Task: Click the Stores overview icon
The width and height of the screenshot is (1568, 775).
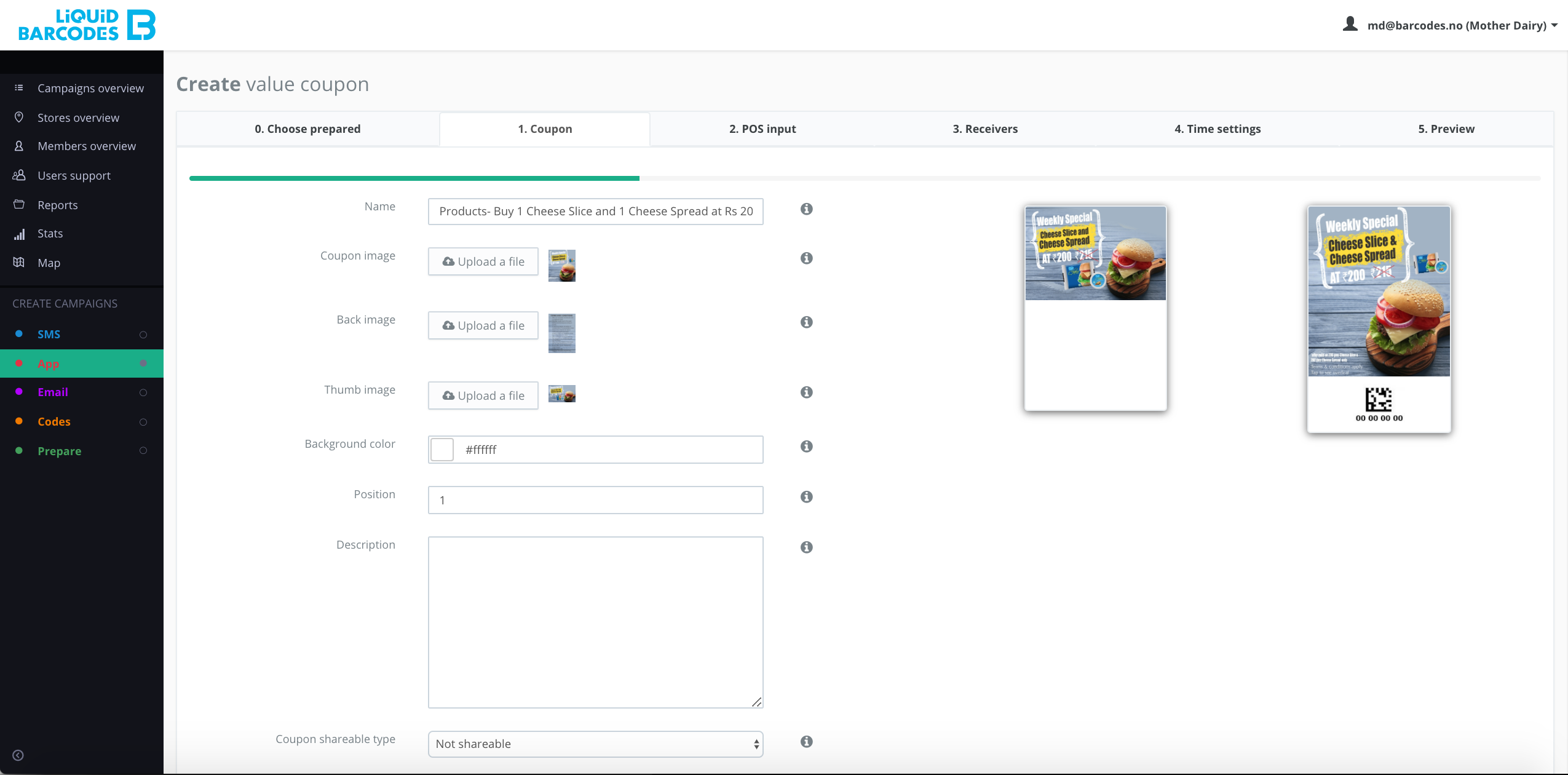Action: point(21,117)
